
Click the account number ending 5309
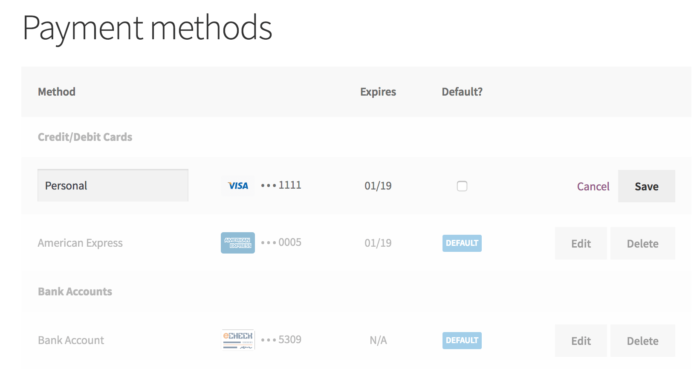281,340
